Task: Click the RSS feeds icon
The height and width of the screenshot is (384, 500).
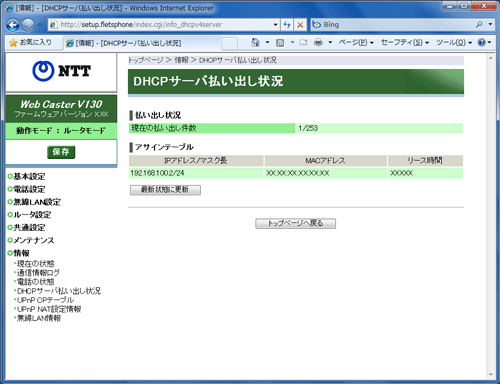Action: pyautogui.click(x=280, y=42)
